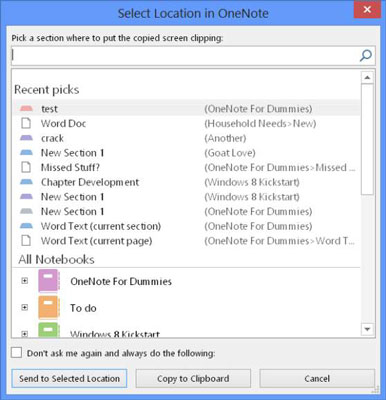Viewport: 386px width, 400px height.
Task: Select the Word Doc recent pick
Action: (x=187, y=123)
